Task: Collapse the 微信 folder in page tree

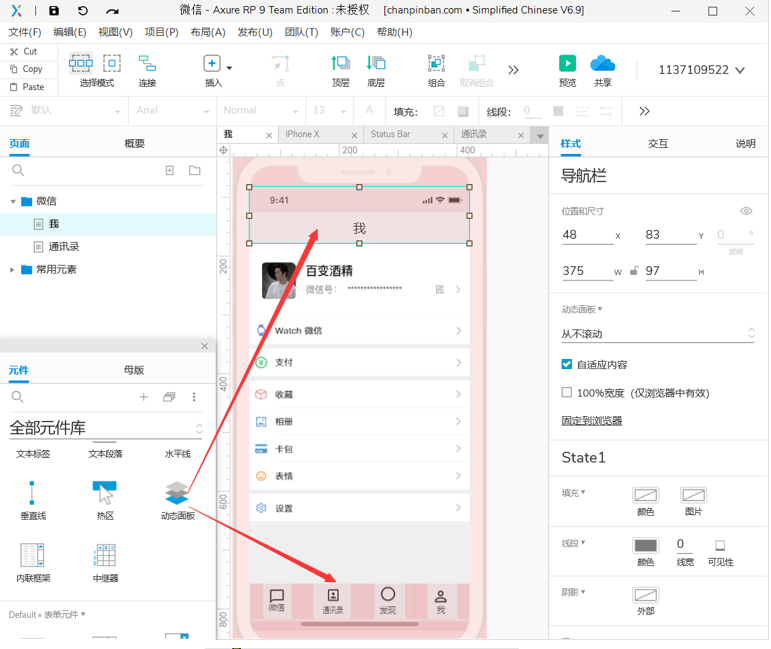Action: tap(13, 201)
